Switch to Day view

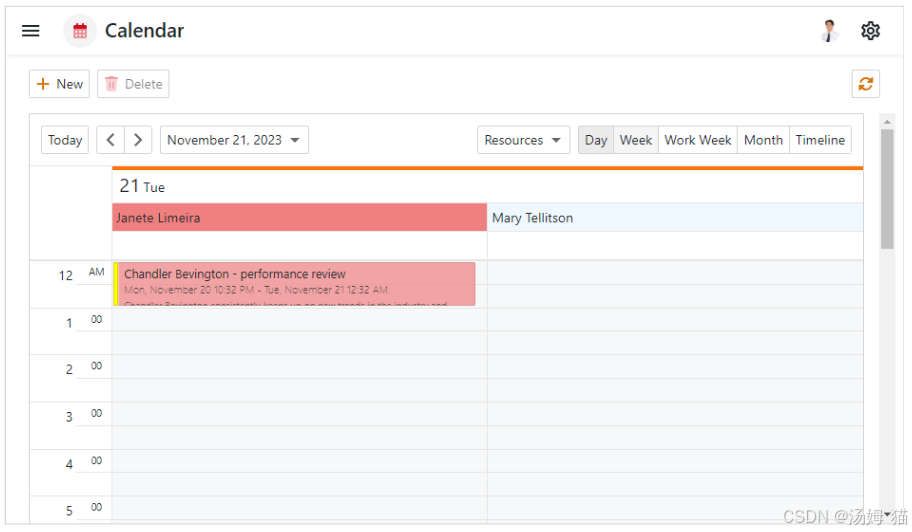coord(596,140)
